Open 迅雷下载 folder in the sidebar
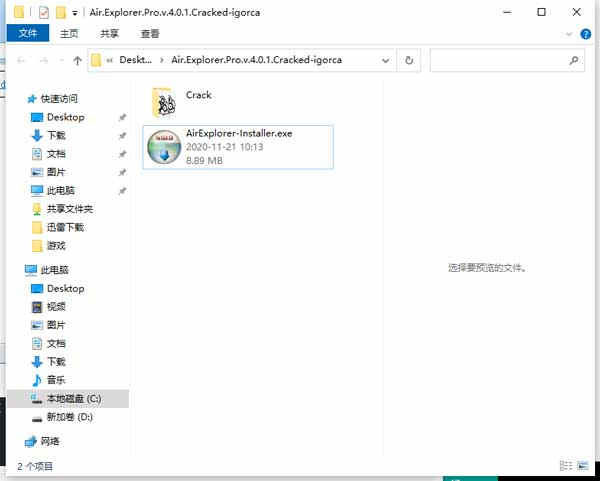This screenshot has width=600, height=481. coord(65,227)
